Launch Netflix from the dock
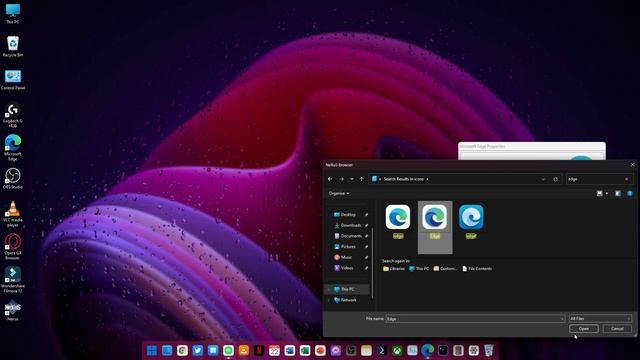 tap(259, 350)
